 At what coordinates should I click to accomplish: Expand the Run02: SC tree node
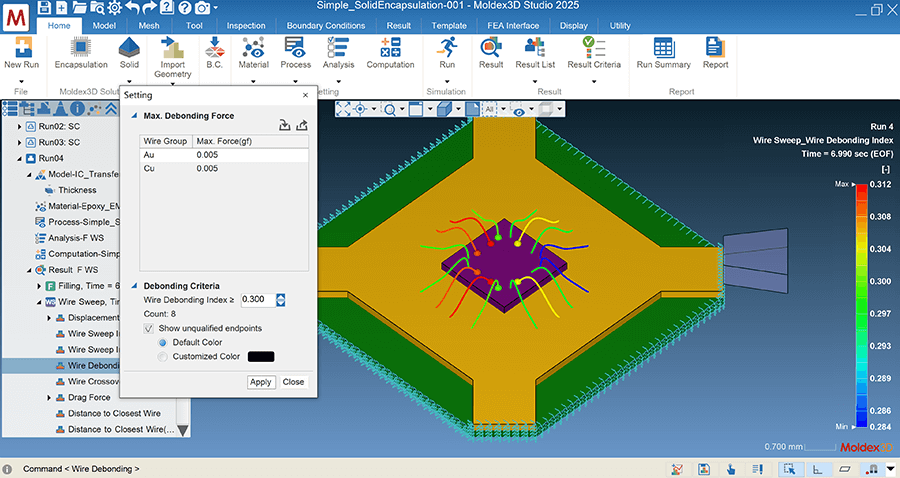pos(19,126)
